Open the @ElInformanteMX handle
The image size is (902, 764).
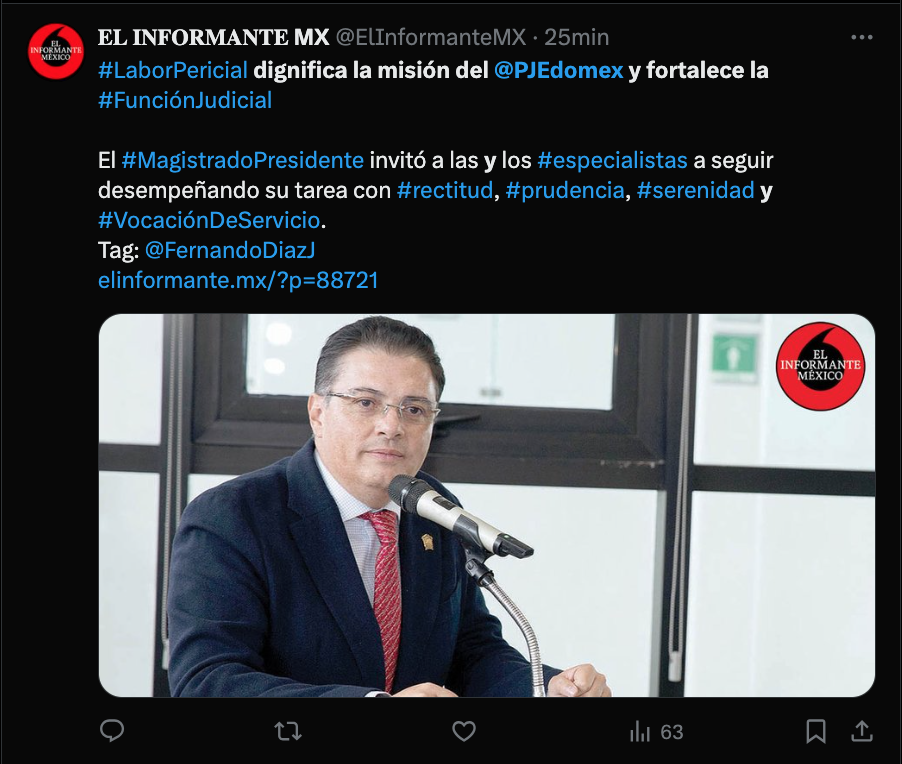pyautogui.click(x=431, y=37)
